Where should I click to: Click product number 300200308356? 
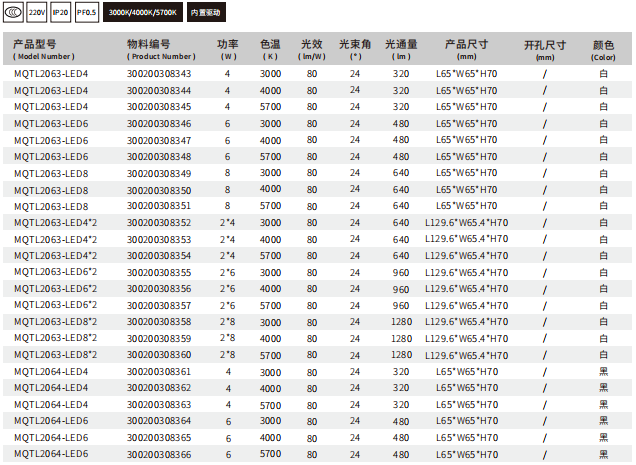point(159,289)
